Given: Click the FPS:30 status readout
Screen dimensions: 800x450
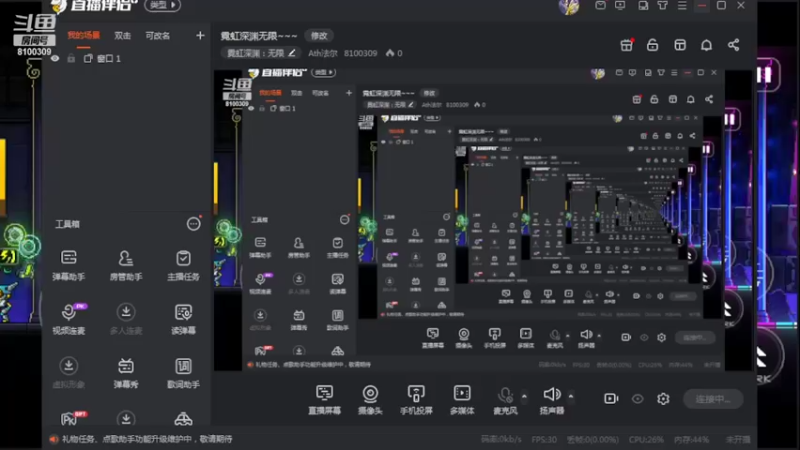Looking at the screenshot, I should [x=544, y=439].
